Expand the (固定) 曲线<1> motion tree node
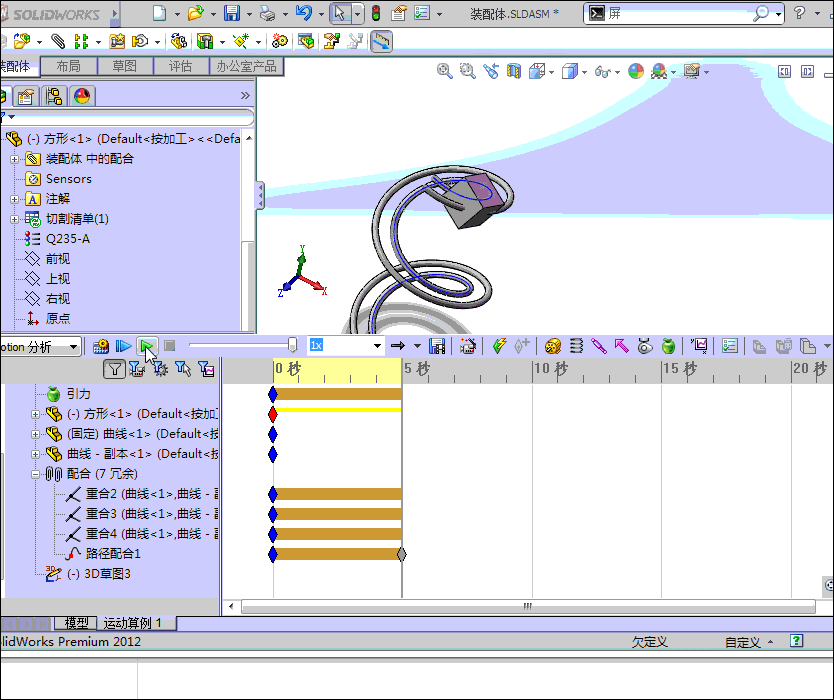834x700 pixels. pos(35,434)
